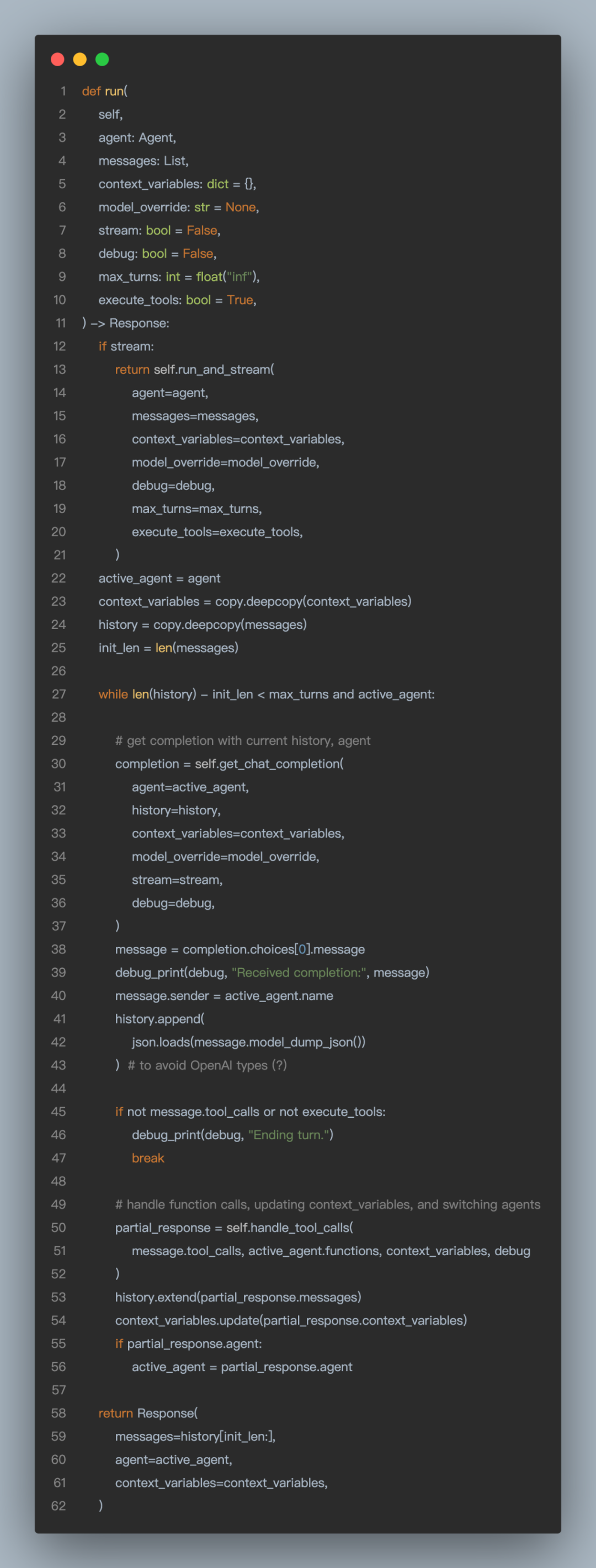596x1568 pixels.
Task: Click line number 58 in the gutter
Action: coord(58,1414)
